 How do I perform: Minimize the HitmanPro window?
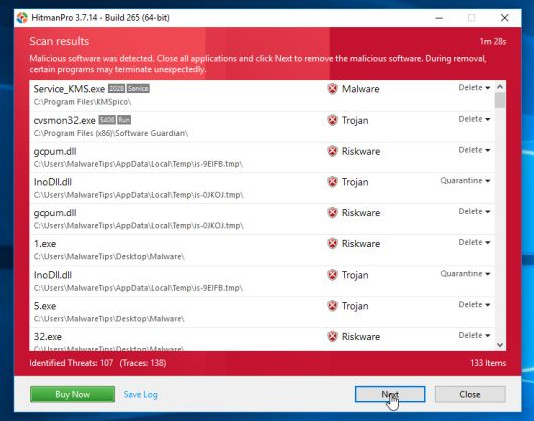439,18
